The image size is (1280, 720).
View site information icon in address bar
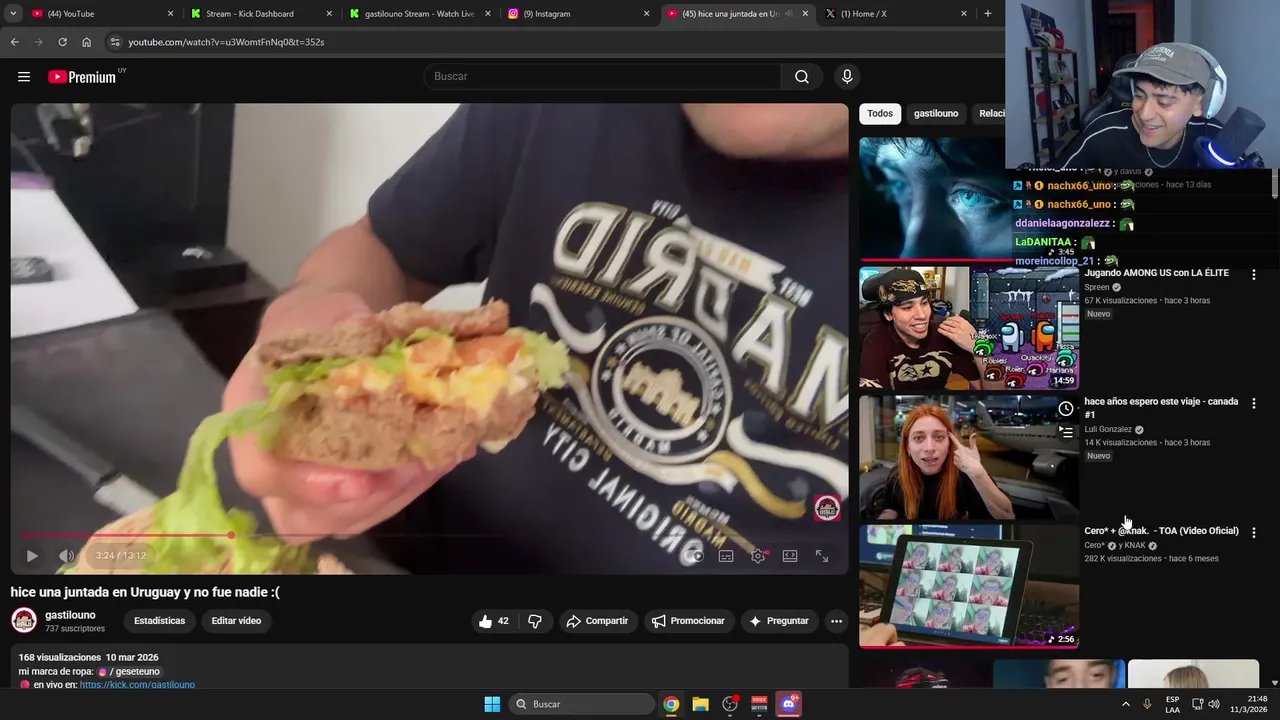115,42
